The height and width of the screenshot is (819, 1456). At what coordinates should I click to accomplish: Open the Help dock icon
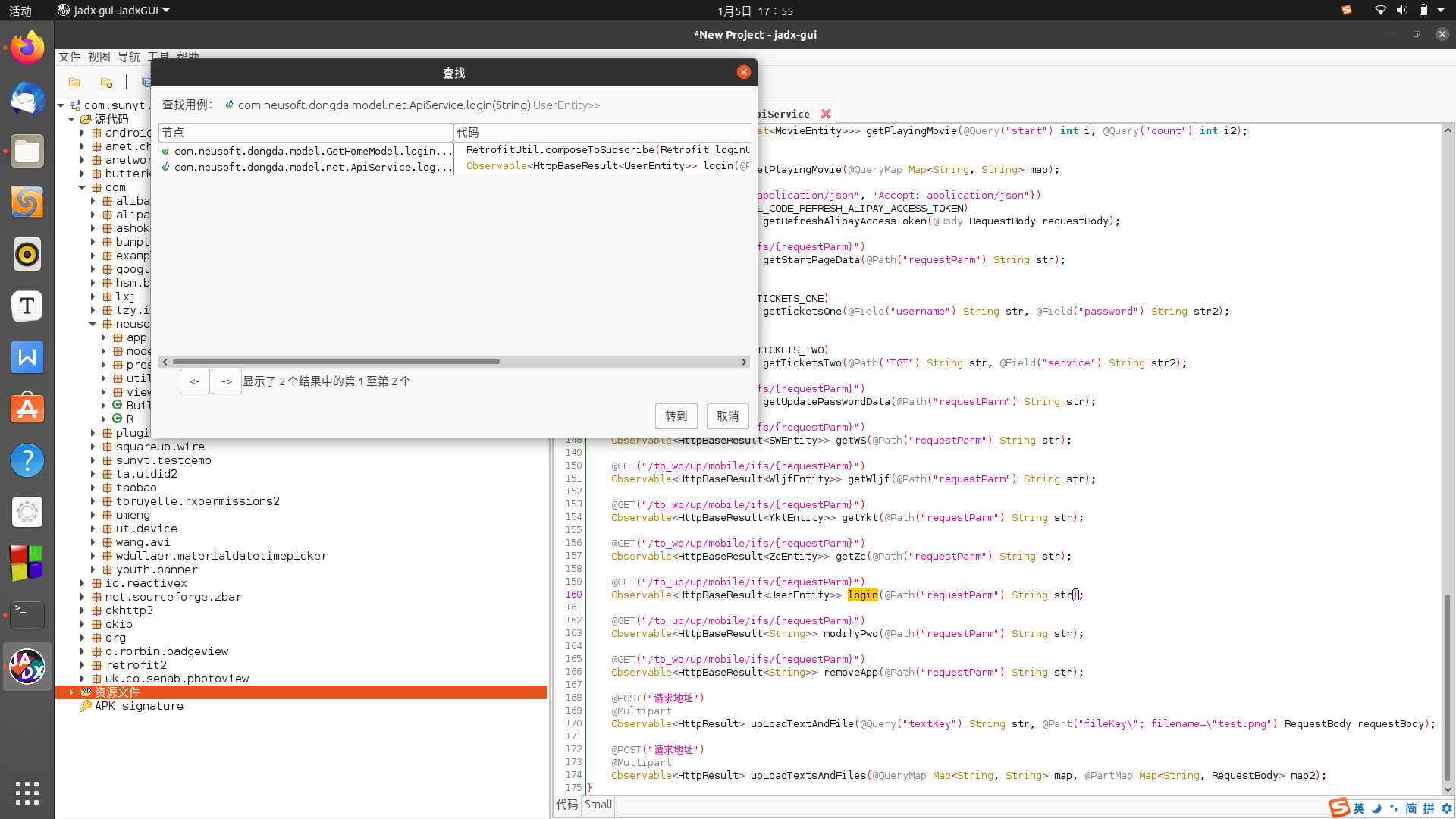pyautogui.click(x=27, y=460)
